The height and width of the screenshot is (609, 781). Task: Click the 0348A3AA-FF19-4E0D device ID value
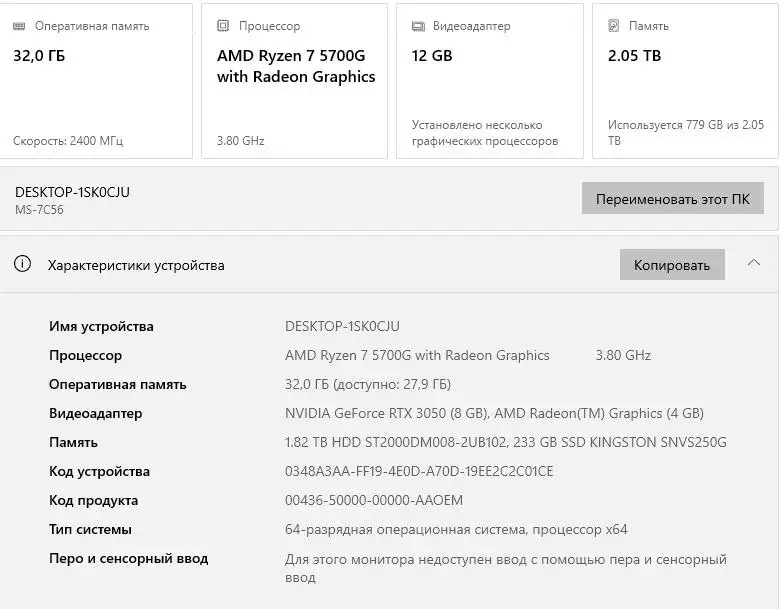point(419,471)
